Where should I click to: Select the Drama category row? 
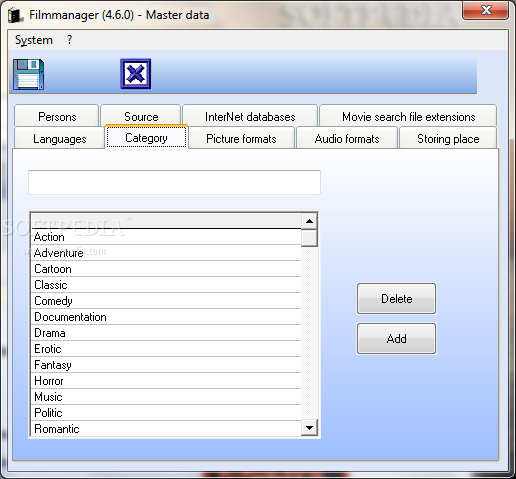point(166,333)
